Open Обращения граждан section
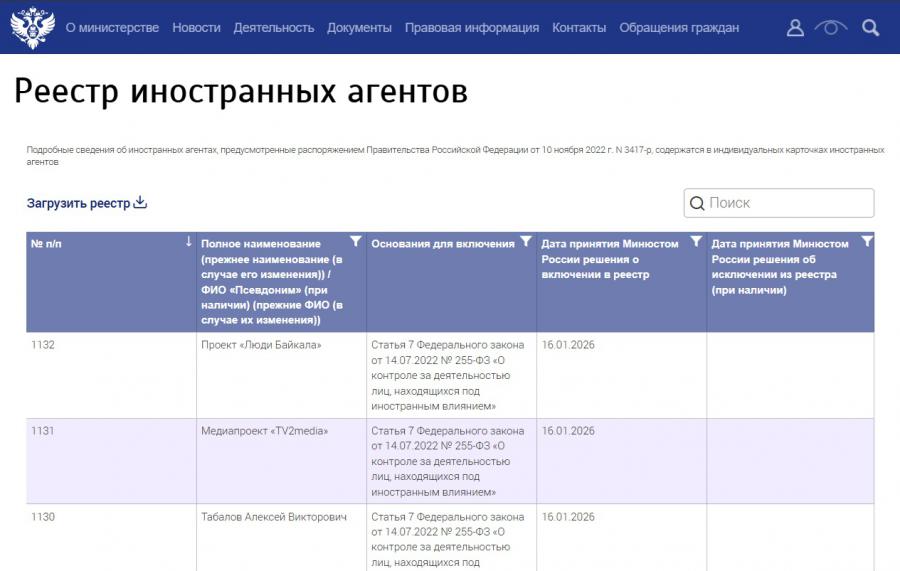 click(x=679, y=28)
